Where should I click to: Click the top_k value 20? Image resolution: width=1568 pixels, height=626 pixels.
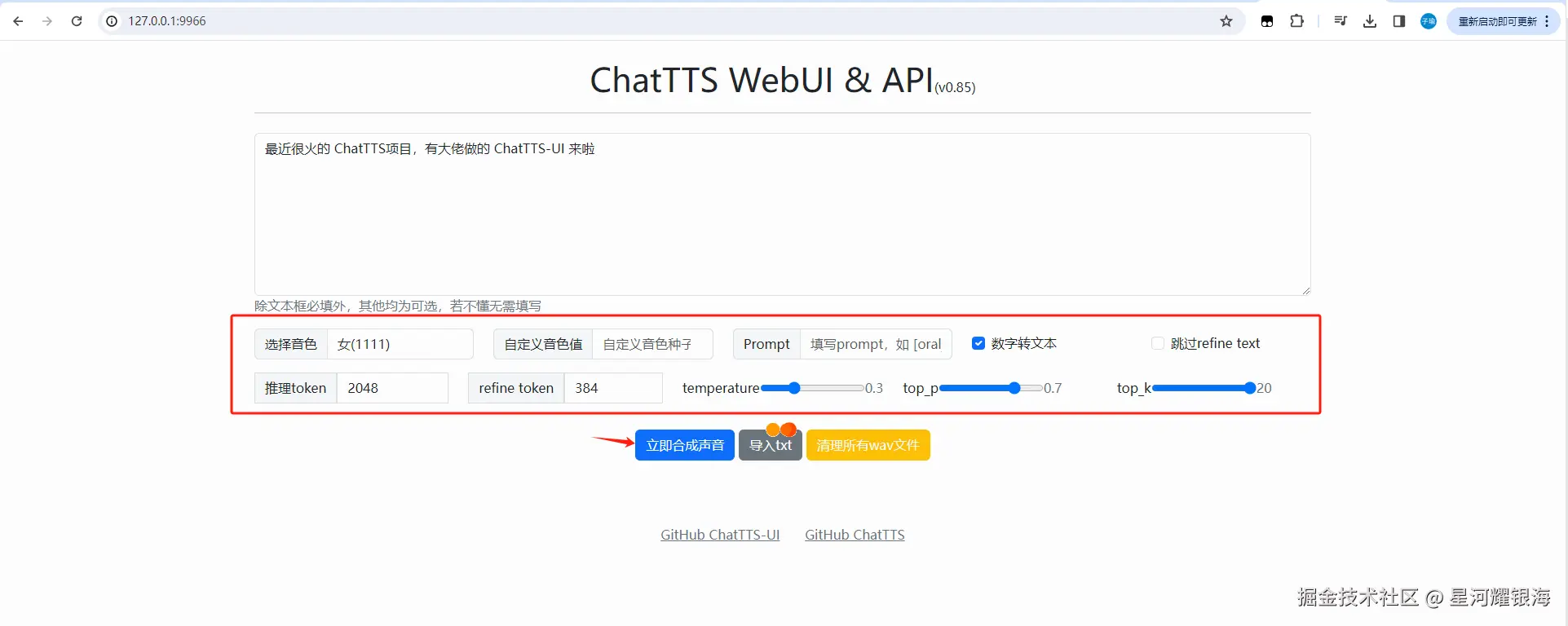point(1264,388)
